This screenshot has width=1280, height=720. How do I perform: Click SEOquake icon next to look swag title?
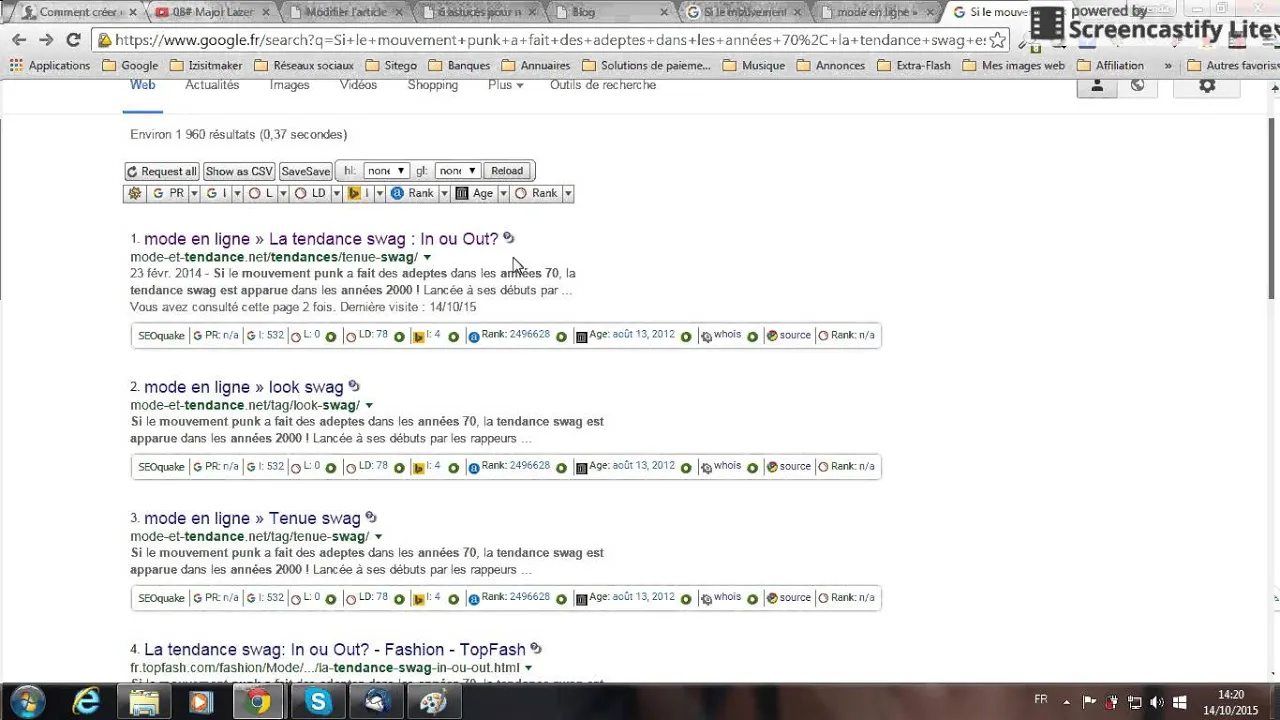click(354, 386)
